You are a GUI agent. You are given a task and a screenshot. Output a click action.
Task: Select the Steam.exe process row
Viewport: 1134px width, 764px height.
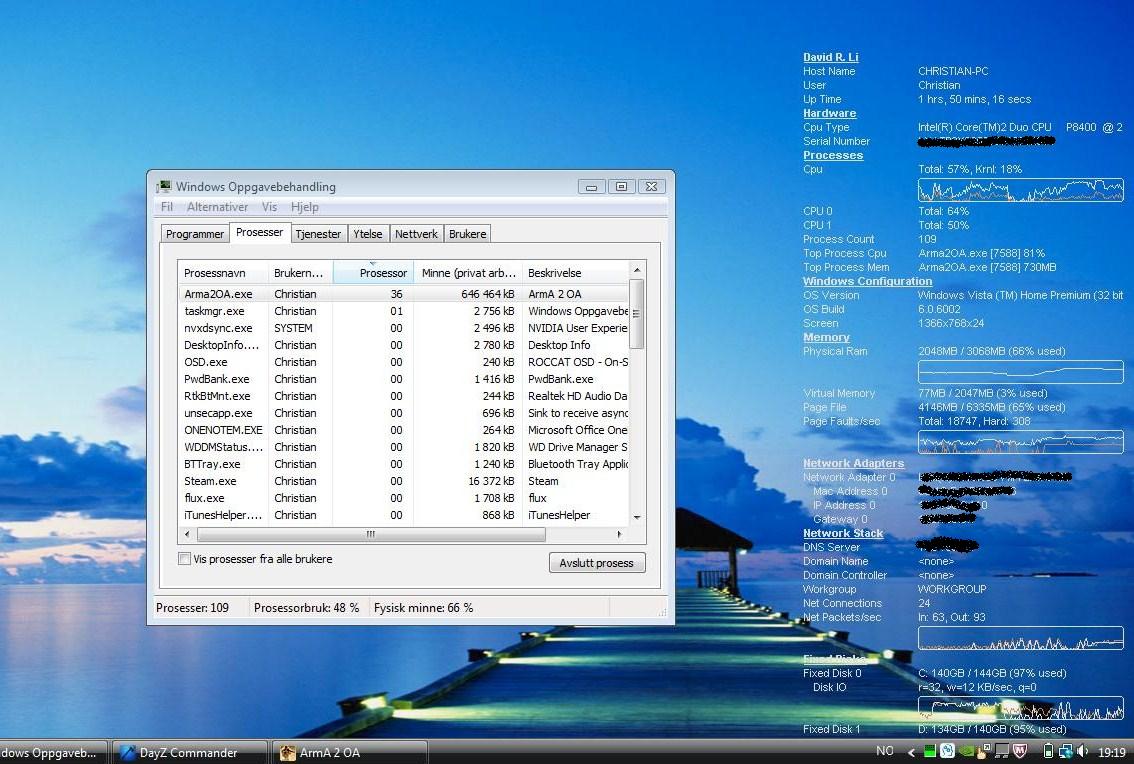[404, 481]
